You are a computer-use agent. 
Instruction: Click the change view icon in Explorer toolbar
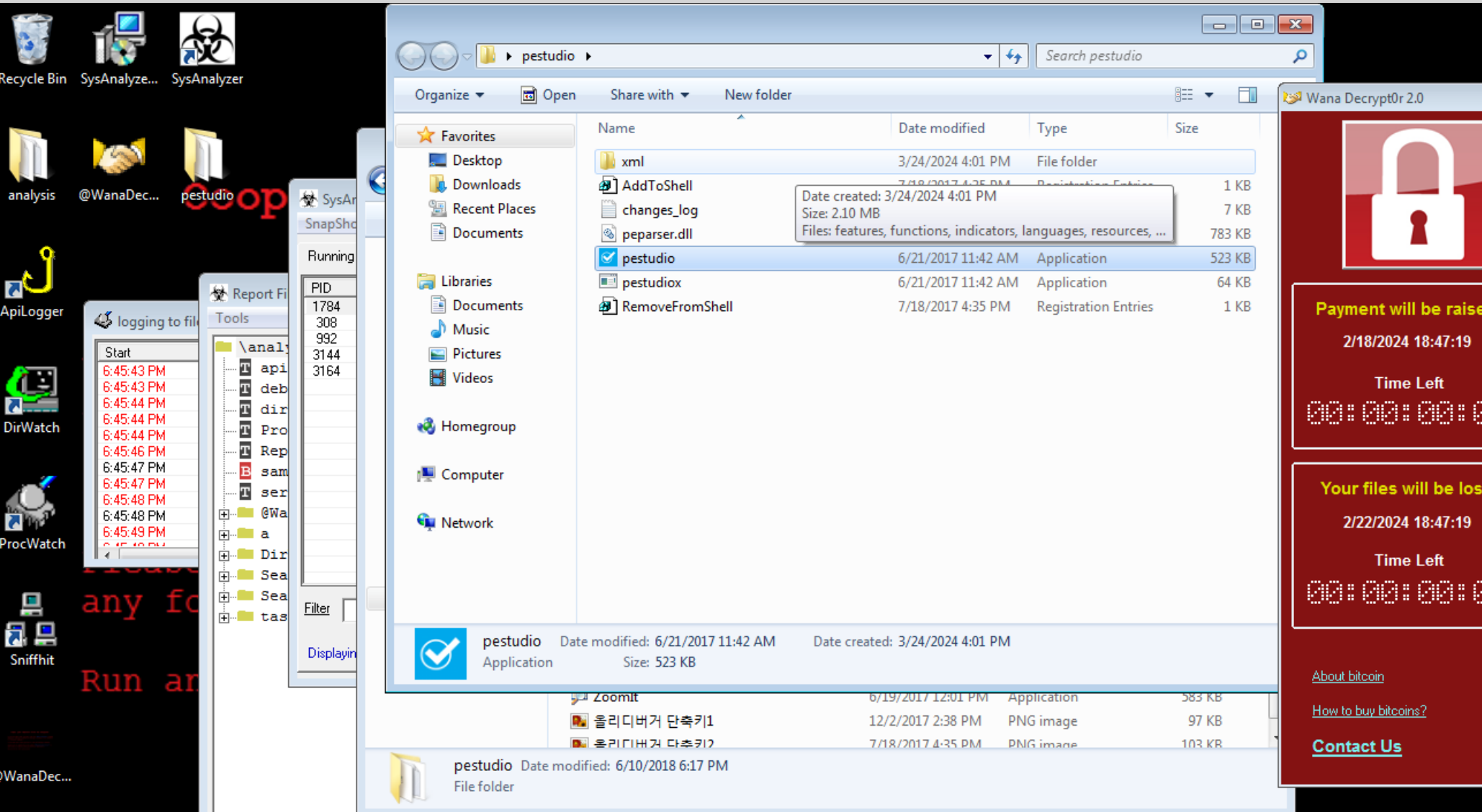[x=1184, y=95]
